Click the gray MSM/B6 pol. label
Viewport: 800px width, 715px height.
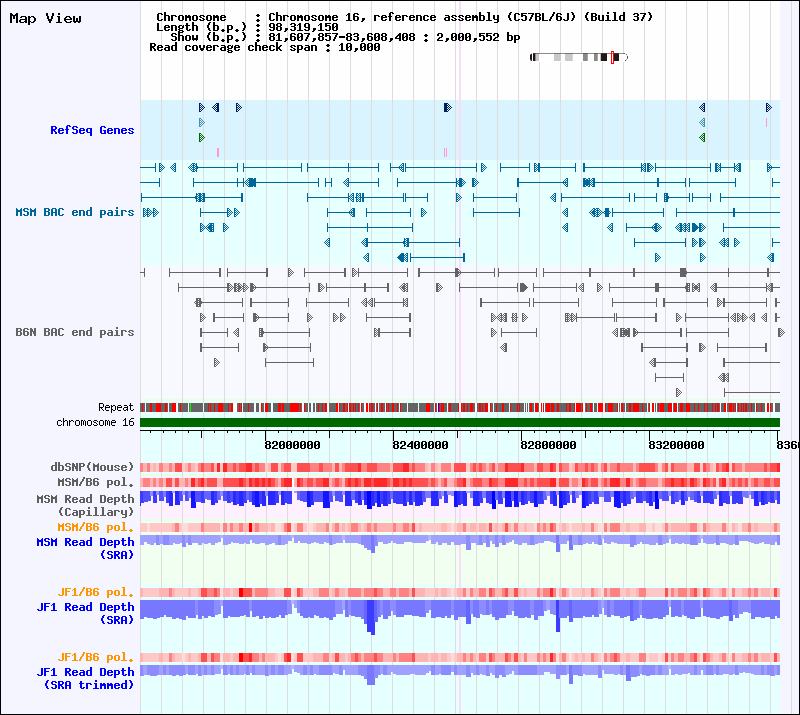click(95, 482)
